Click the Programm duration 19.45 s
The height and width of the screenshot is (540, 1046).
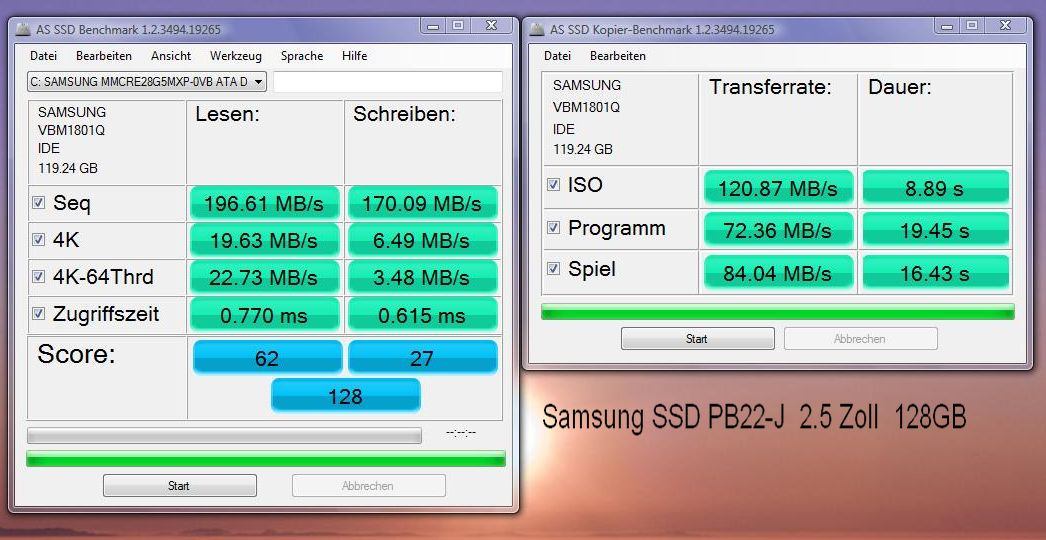pos(935,230)
